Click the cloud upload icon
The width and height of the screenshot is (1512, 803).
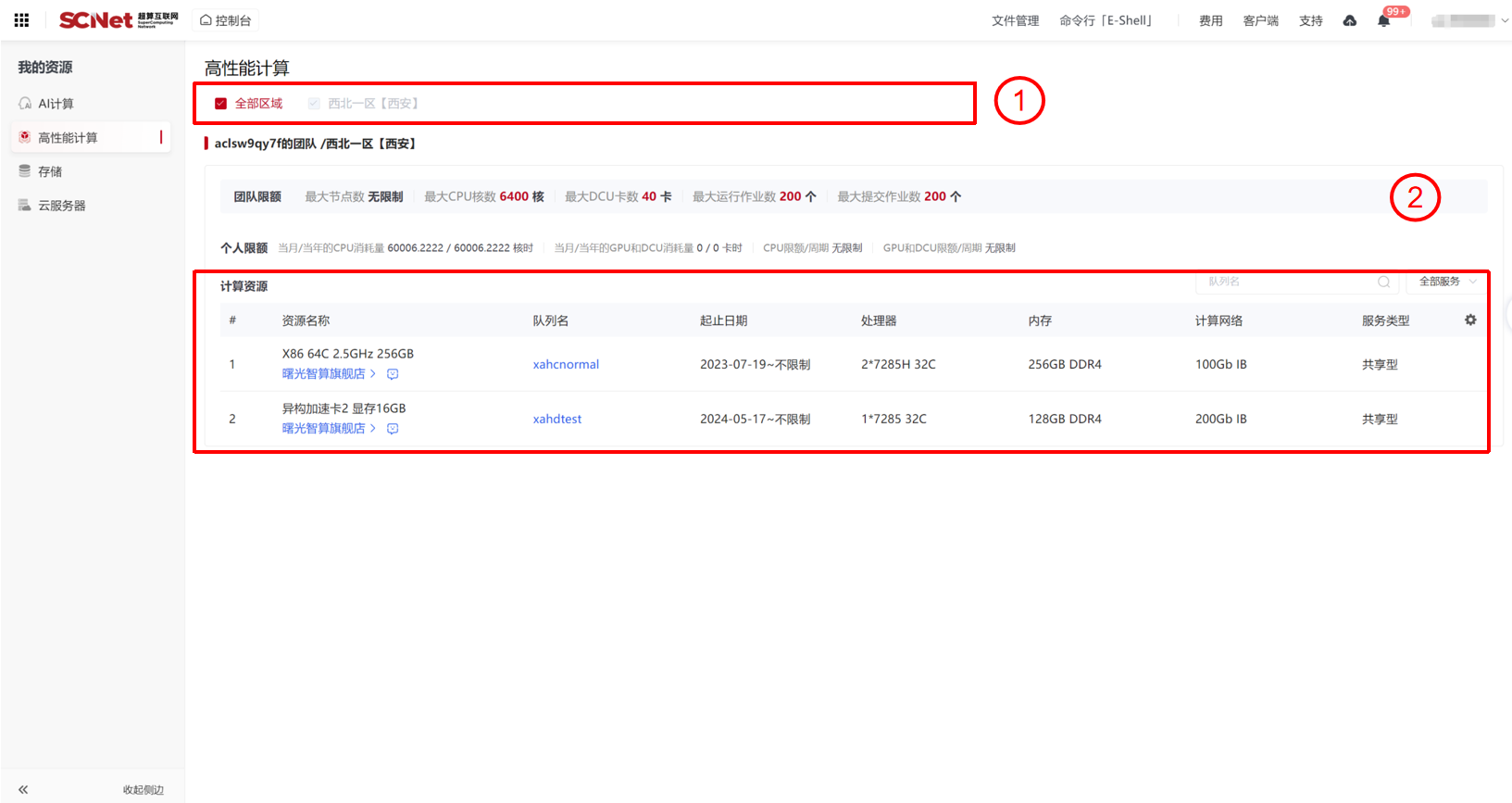point(1349,20)
